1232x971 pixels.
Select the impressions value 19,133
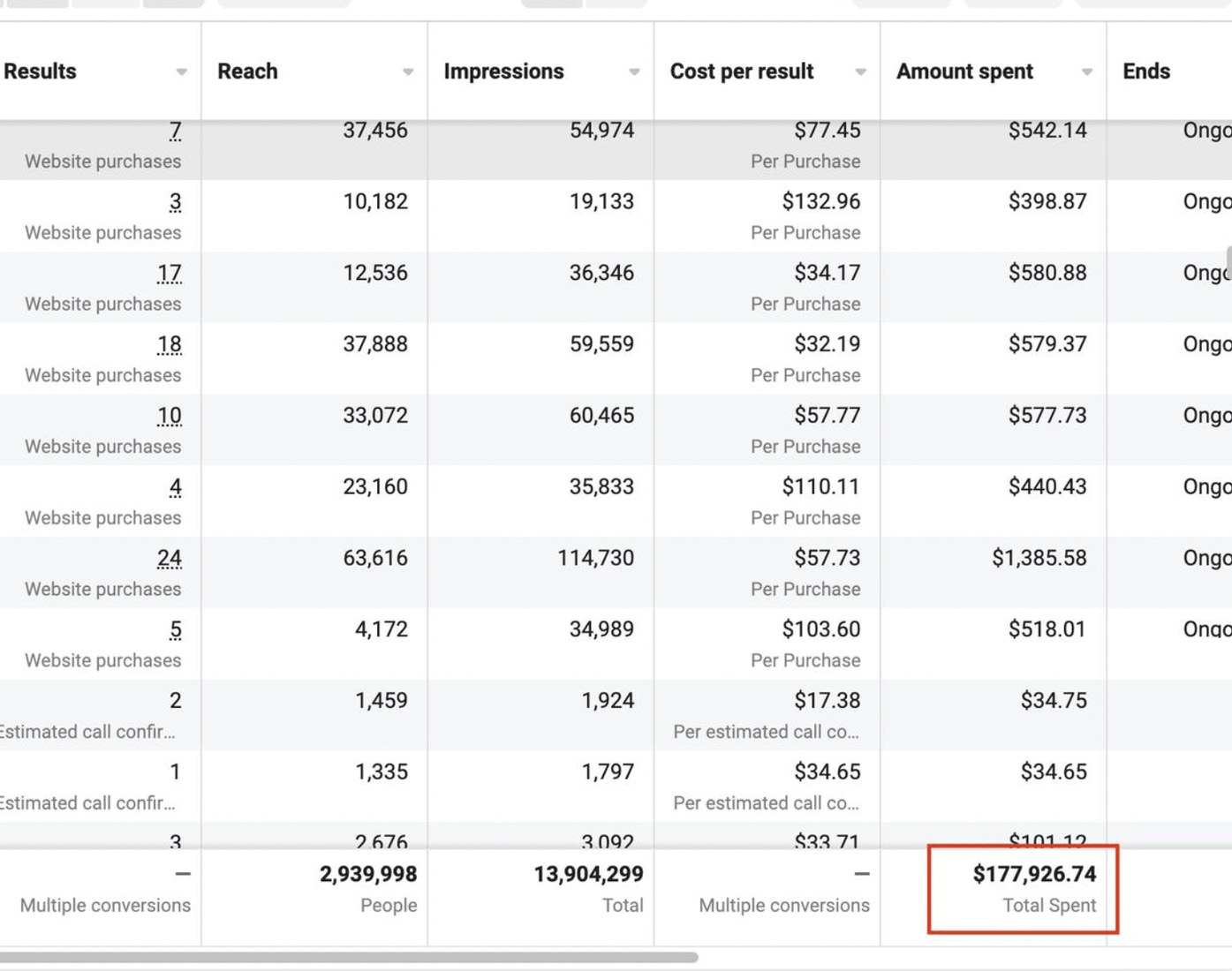coord(601,202)
